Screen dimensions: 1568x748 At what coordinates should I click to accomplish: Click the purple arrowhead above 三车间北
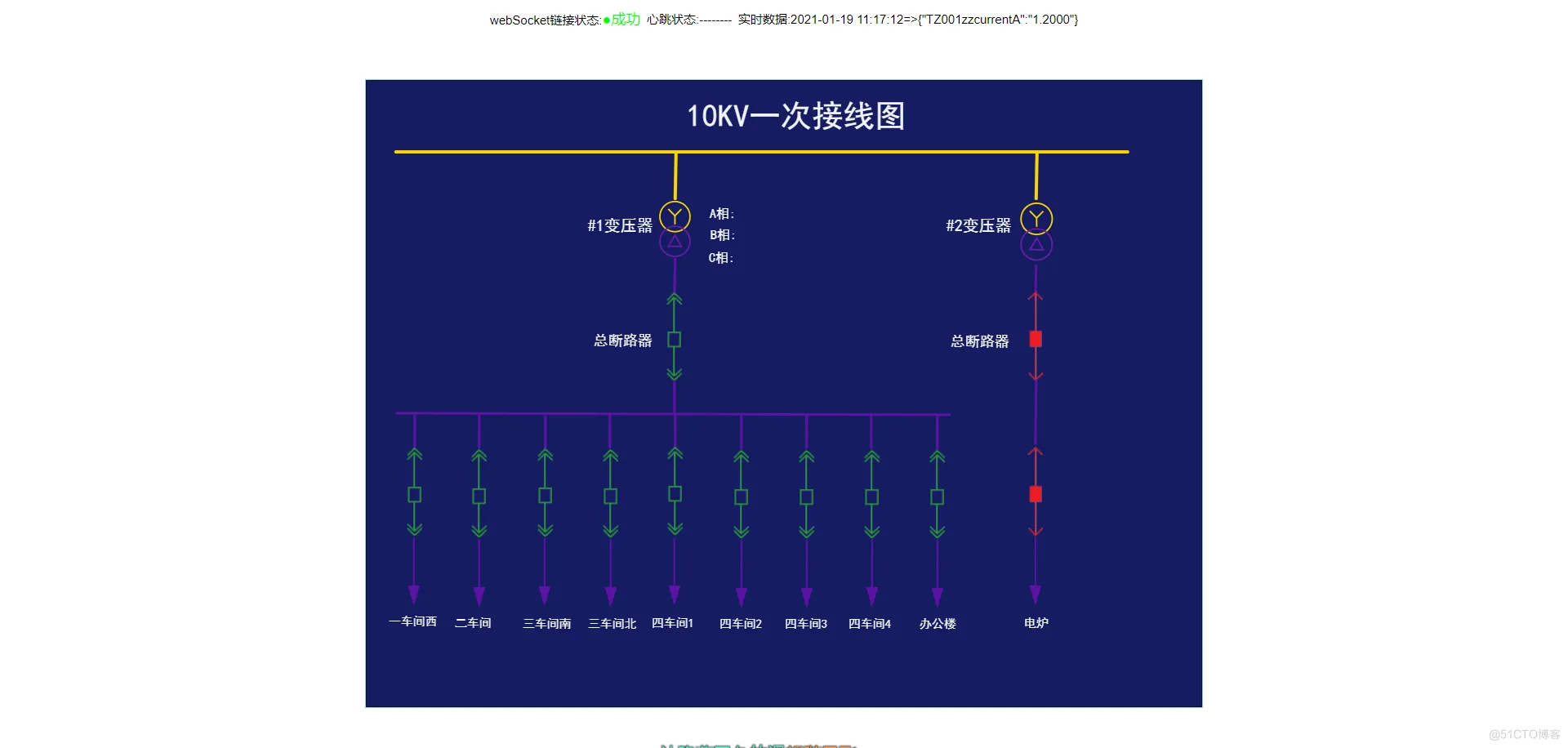tap(611, 595)
